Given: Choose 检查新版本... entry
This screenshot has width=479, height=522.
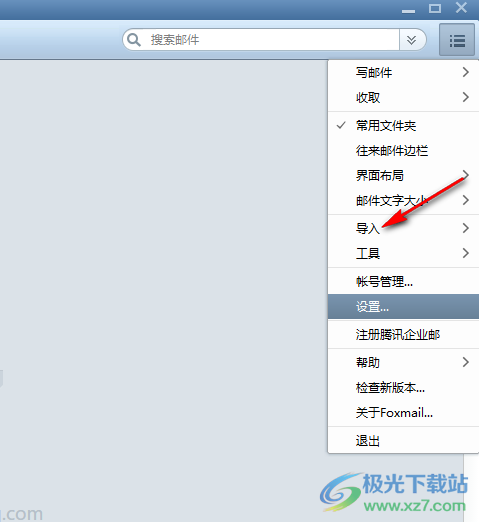Looking at the screenshot, I should click(403, 388).
